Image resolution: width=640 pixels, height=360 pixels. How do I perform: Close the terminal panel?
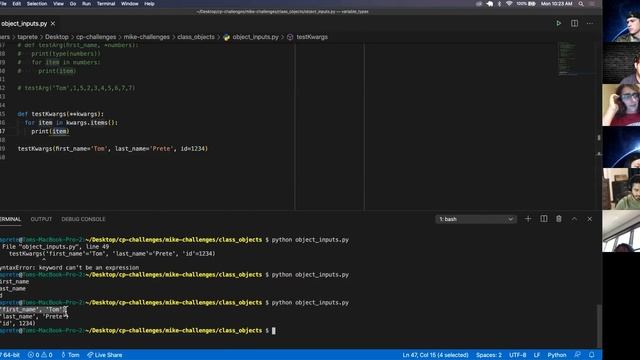click(x=589, y=219)
